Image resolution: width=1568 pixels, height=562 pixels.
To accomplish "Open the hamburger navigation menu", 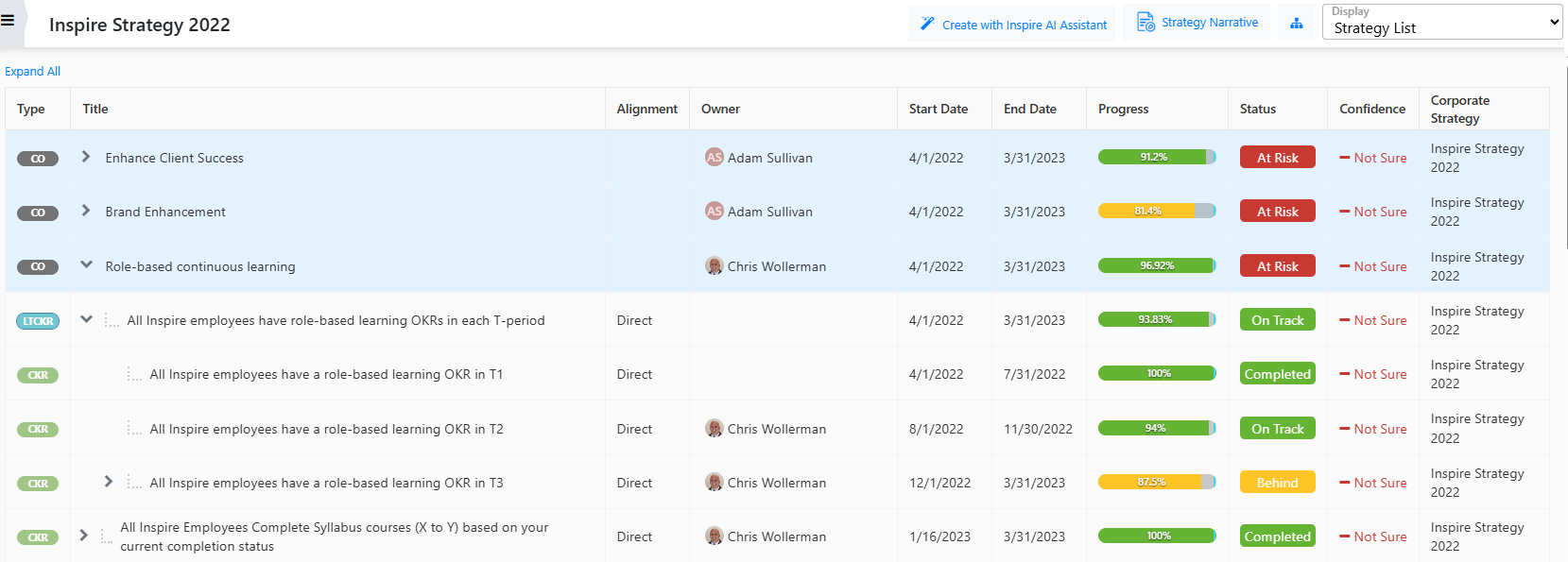I will click(8, 21).
